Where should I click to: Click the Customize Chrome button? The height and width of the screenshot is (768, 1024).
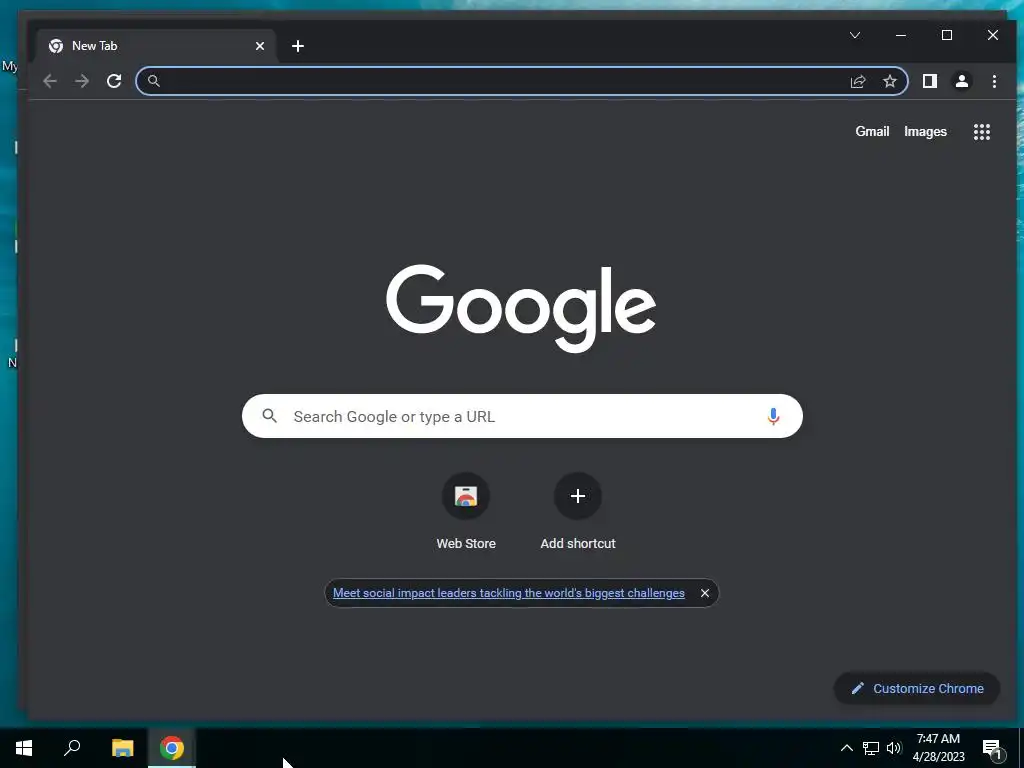point(917,688)
